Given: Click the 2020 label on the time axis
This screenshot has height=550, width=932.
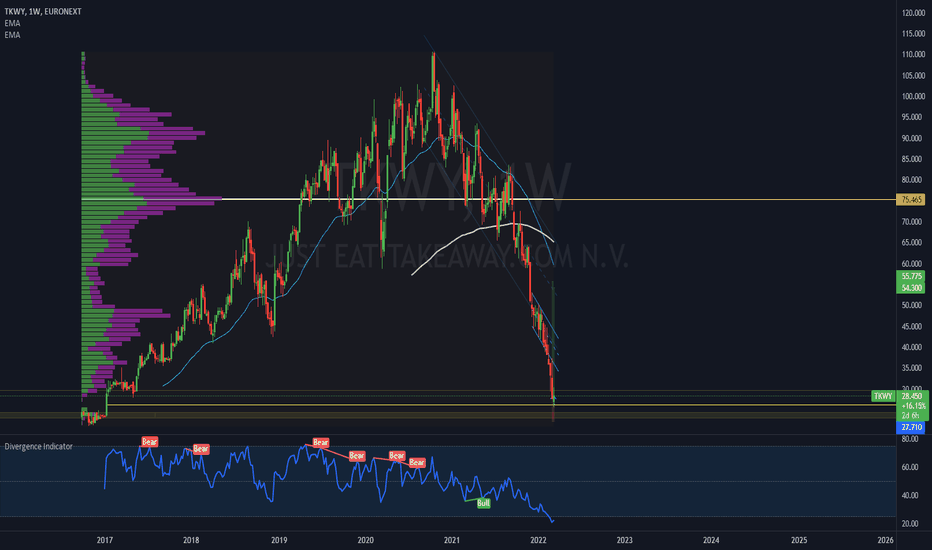Looking at the screenshot, I should point(365,540).
